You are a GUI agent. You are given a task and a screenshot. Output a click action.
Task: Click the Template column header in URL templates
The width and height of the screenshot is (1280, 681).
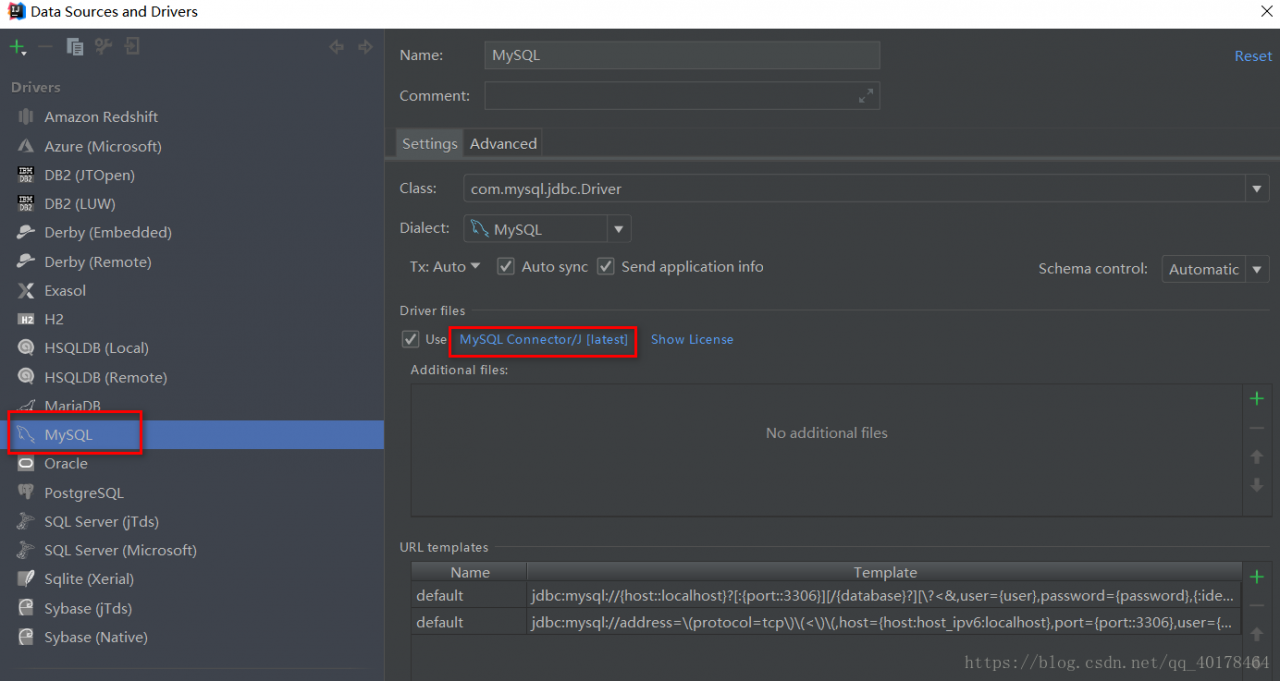(885, 572)
